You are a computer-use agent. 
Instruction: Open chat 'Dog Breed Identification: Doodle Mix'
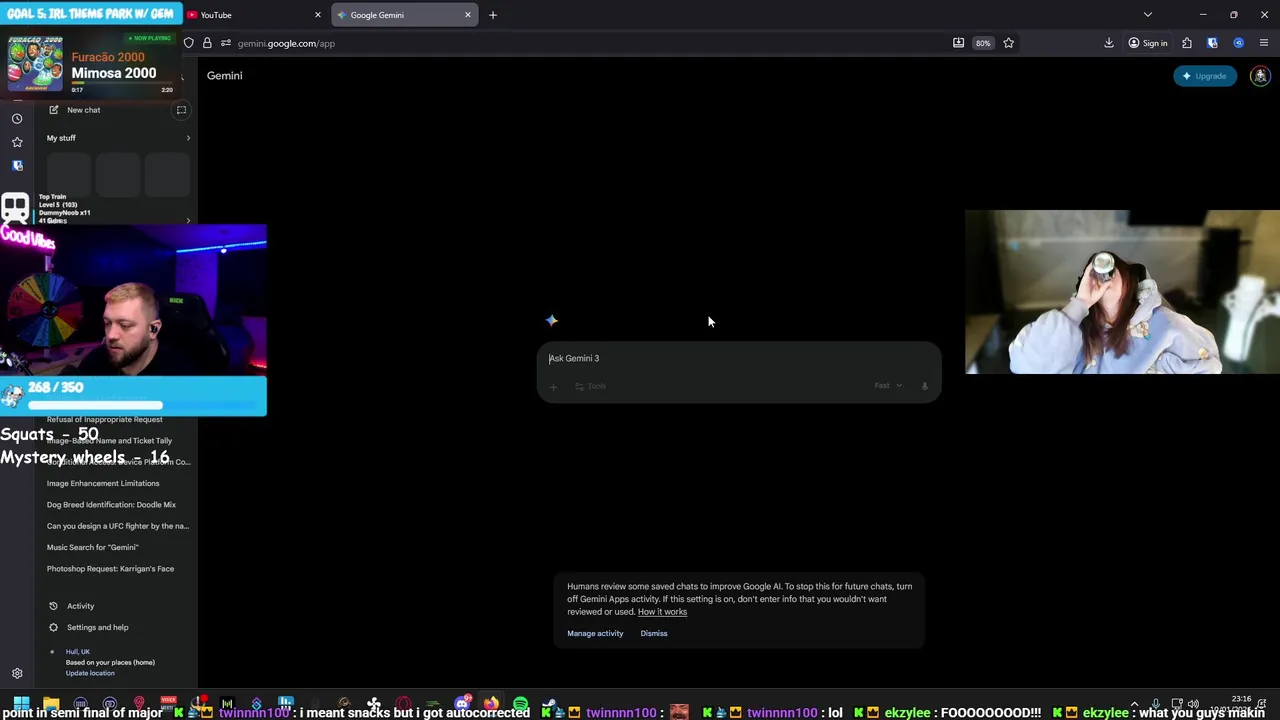click(111, 505)
